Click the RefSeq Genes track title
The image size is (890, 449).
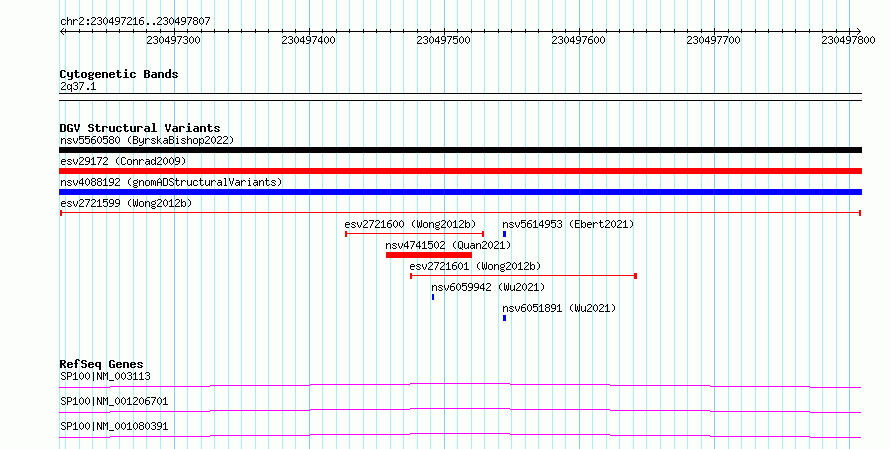(102, 364)
